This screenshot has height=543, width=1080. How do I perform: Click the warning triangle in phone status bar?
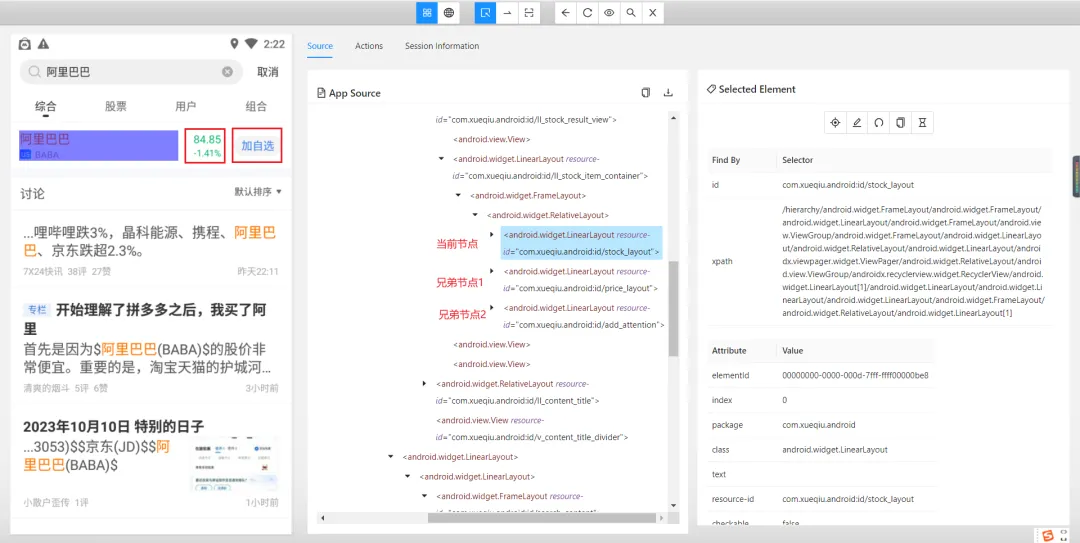coord(43,44)
